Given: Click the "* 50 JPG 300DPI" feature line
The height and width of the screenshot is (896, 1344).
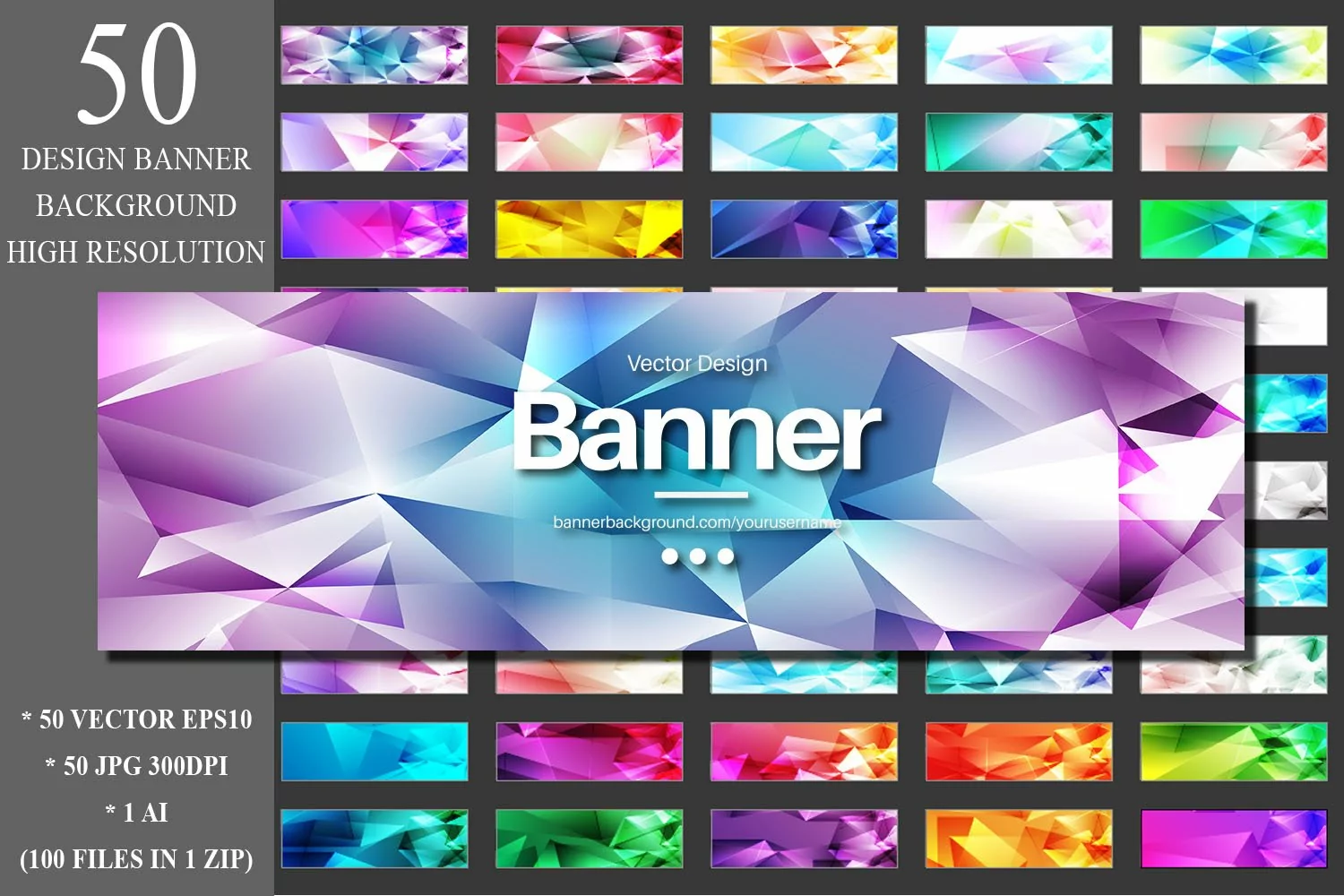Looking at the screenshot, I should [137, 766].
